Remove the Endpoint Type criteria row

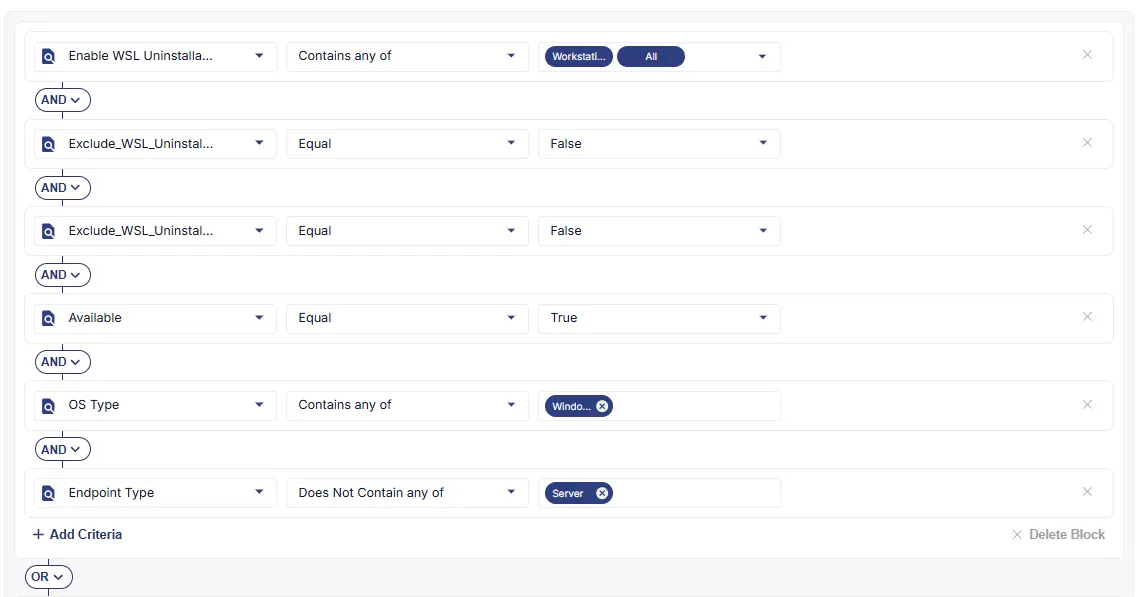tap(1087, 492)
